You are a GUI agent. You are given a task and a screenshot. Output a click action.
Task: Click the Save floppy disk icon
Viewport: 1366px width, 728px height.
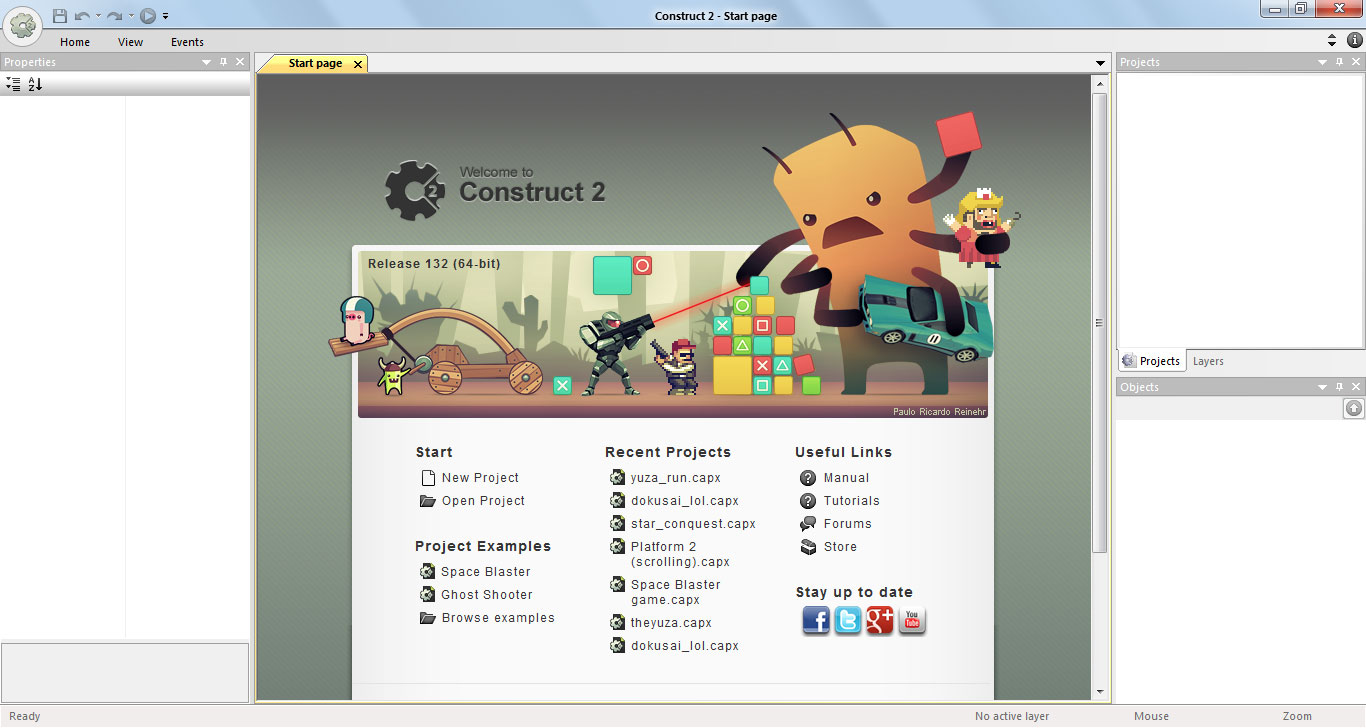(60, 15)
